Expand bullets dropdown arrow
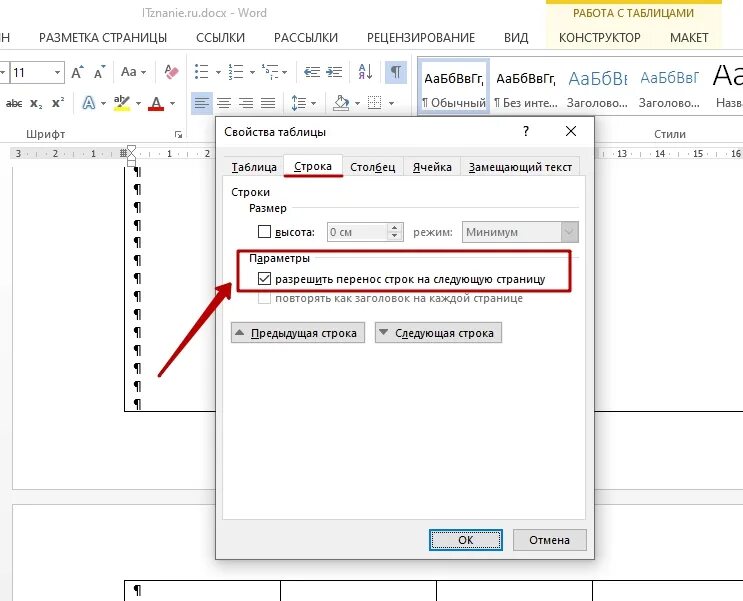Viewport: 743px width, 601px height. 218,73
